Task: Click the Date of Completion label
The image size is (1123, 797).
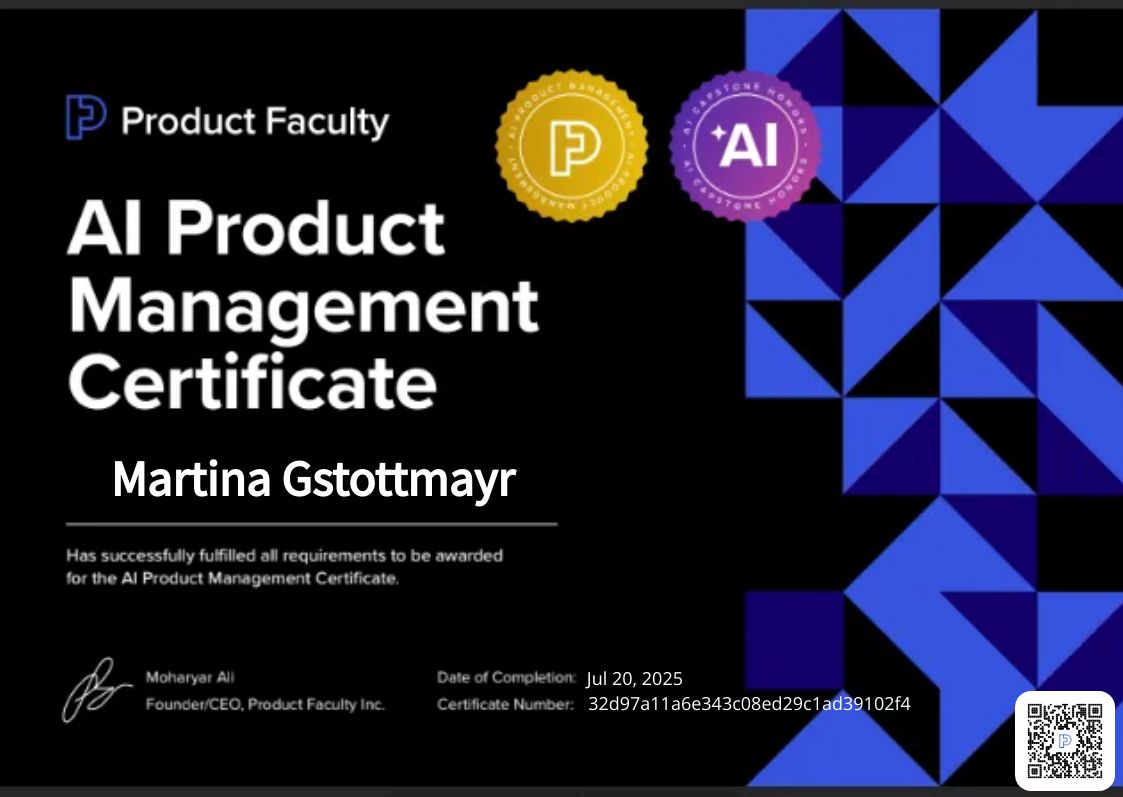Action: 504,677
